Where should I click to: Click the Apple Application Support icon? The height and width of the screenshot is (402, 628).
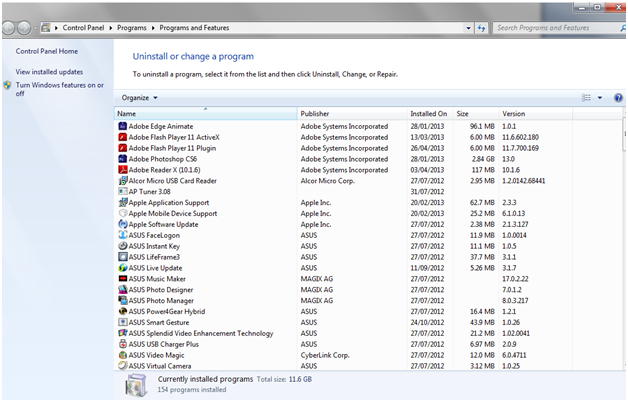coord(123,203)
